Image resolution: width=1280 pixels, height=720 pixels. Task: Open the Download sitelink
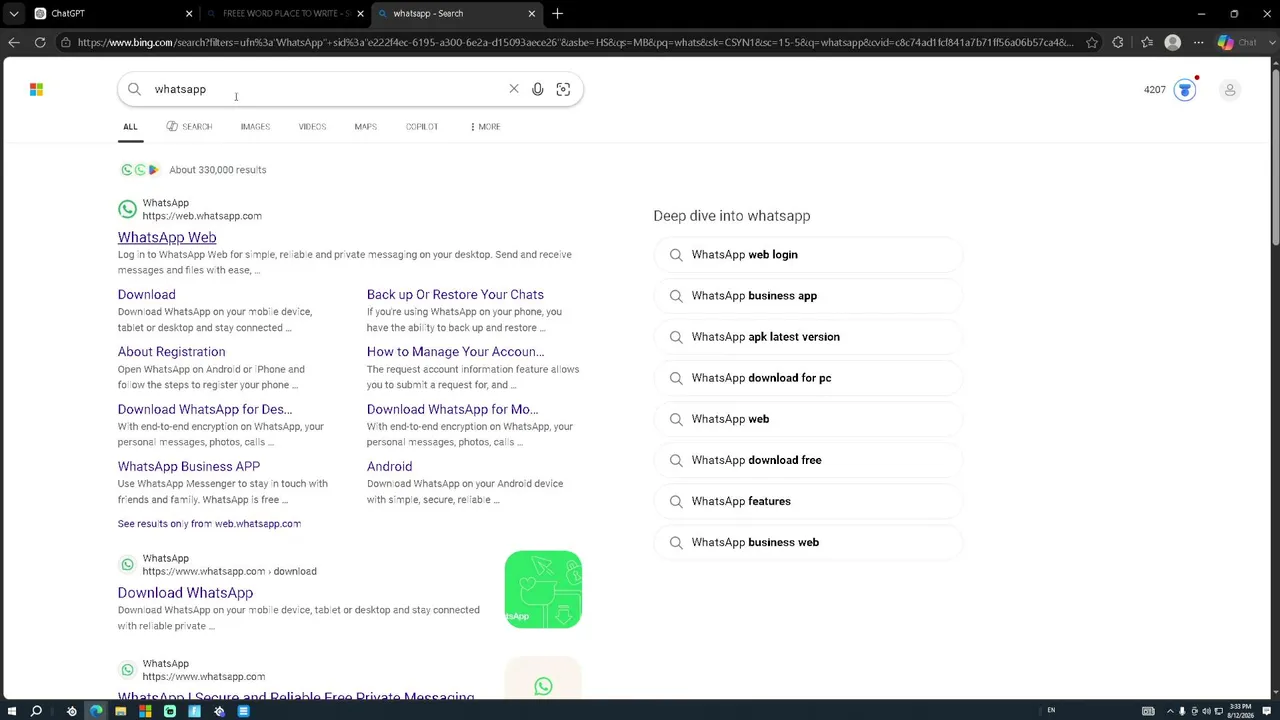(147, 295)
